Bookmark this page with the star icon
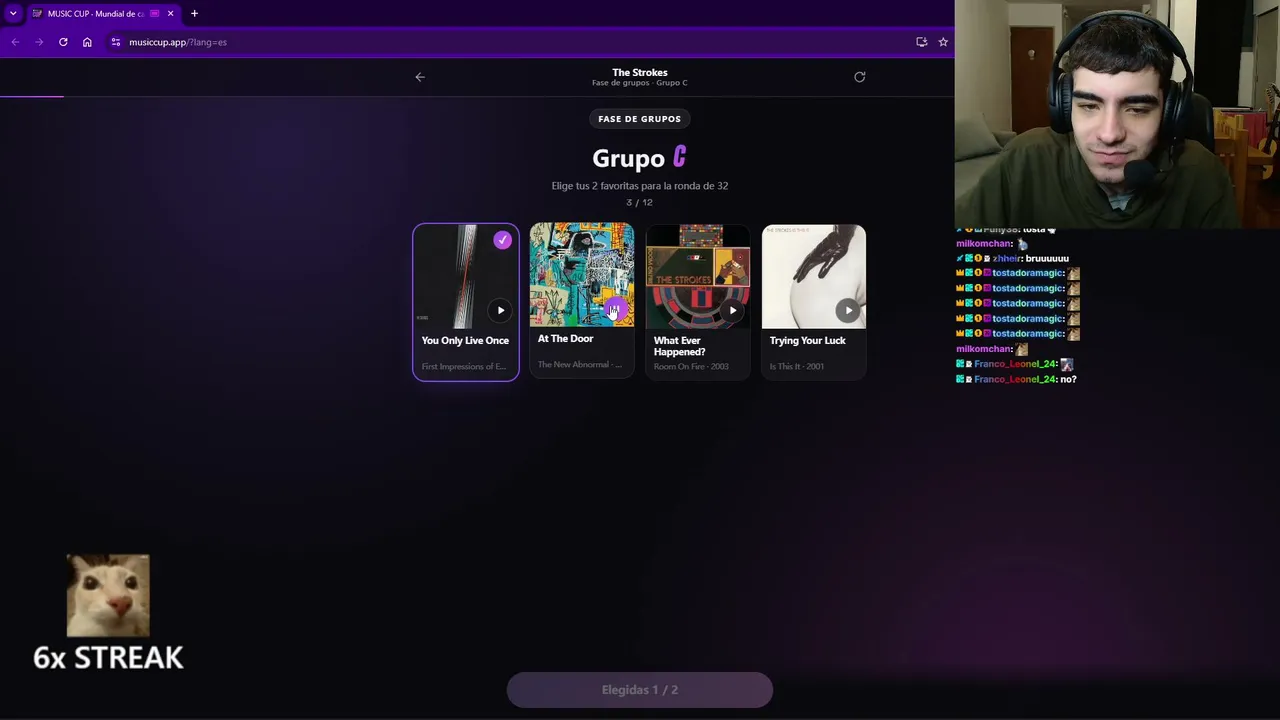 [x=943, y=42]
